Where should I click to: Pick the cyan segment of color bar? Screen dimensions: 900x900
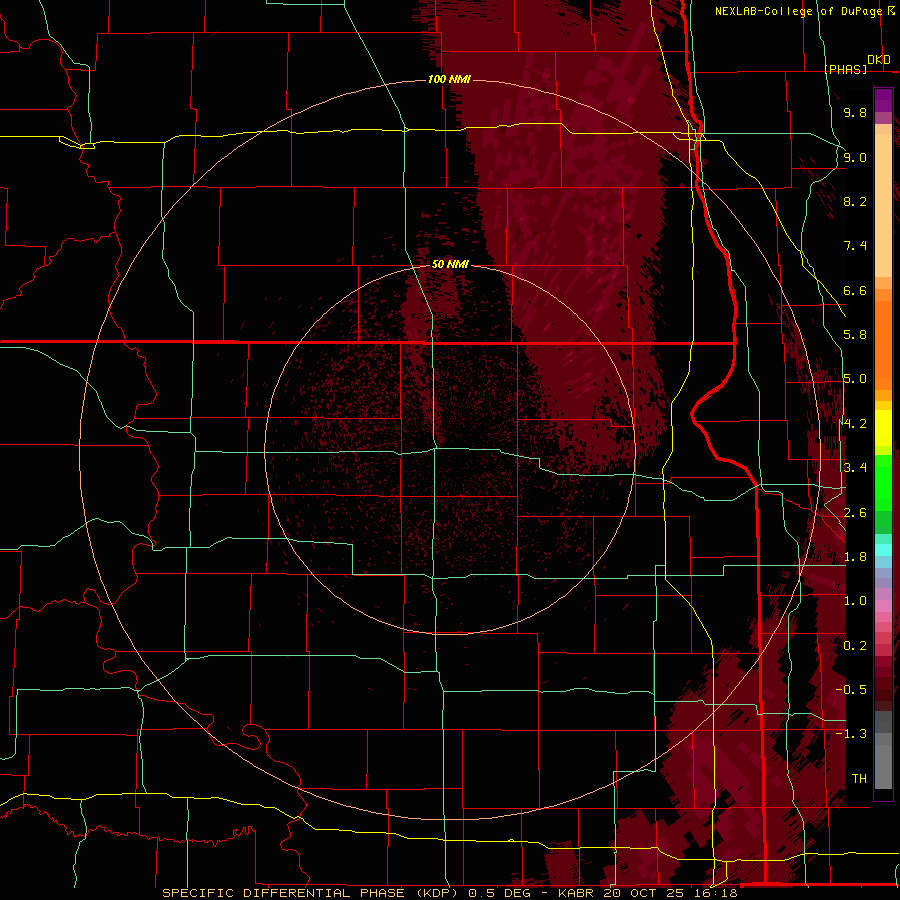coord(883,549)
